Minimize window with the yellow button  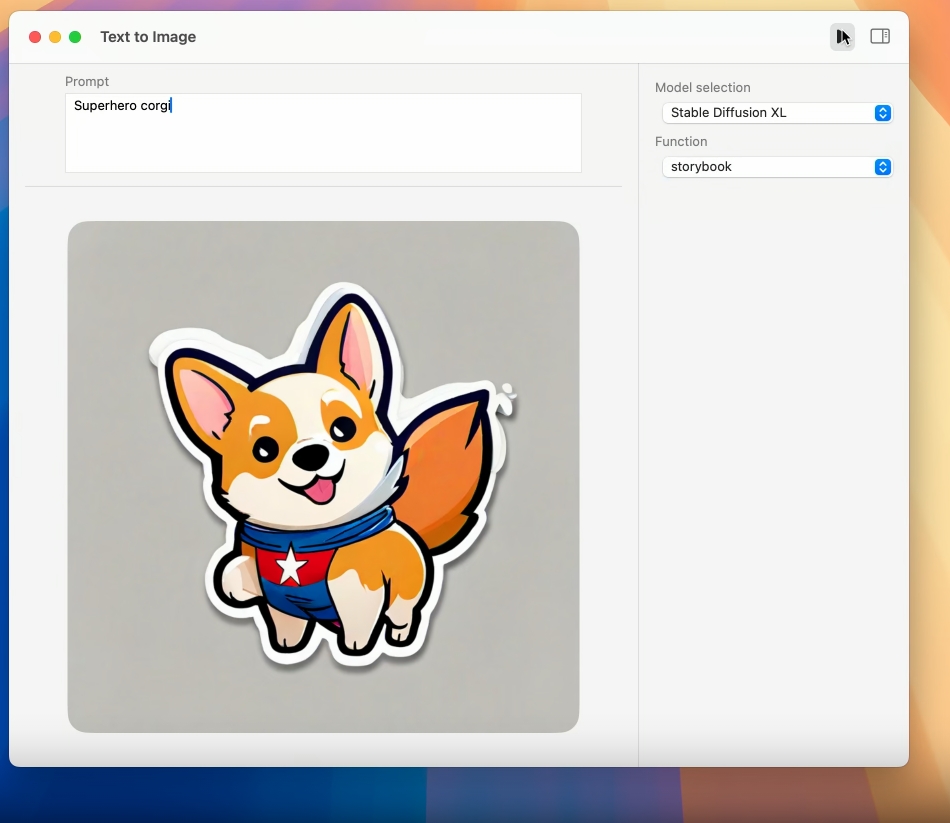click(x=55, y=37)
